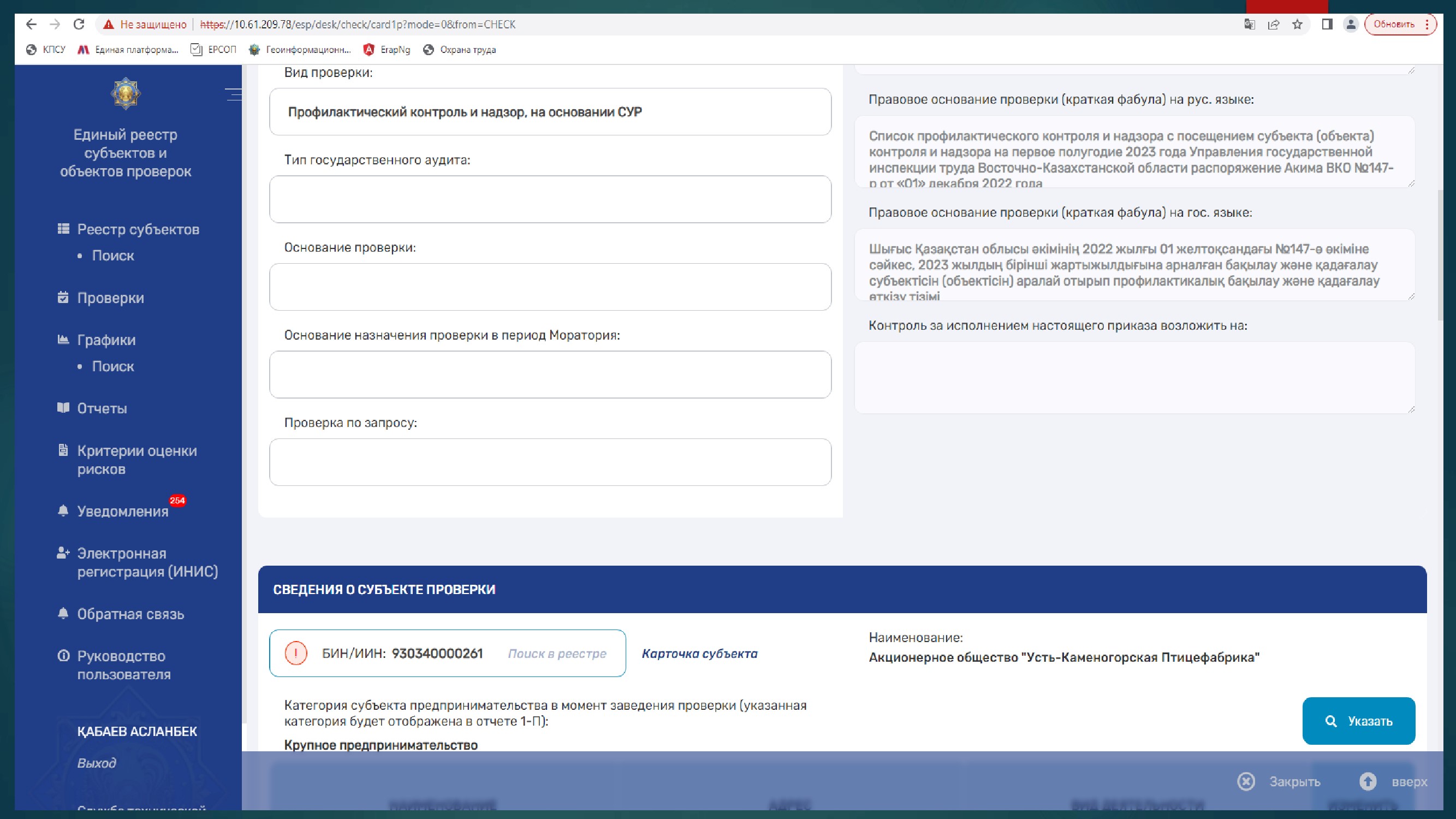Open Отчеты in sidebar menu
1456x819 pixels.
(x=102, y=408)
